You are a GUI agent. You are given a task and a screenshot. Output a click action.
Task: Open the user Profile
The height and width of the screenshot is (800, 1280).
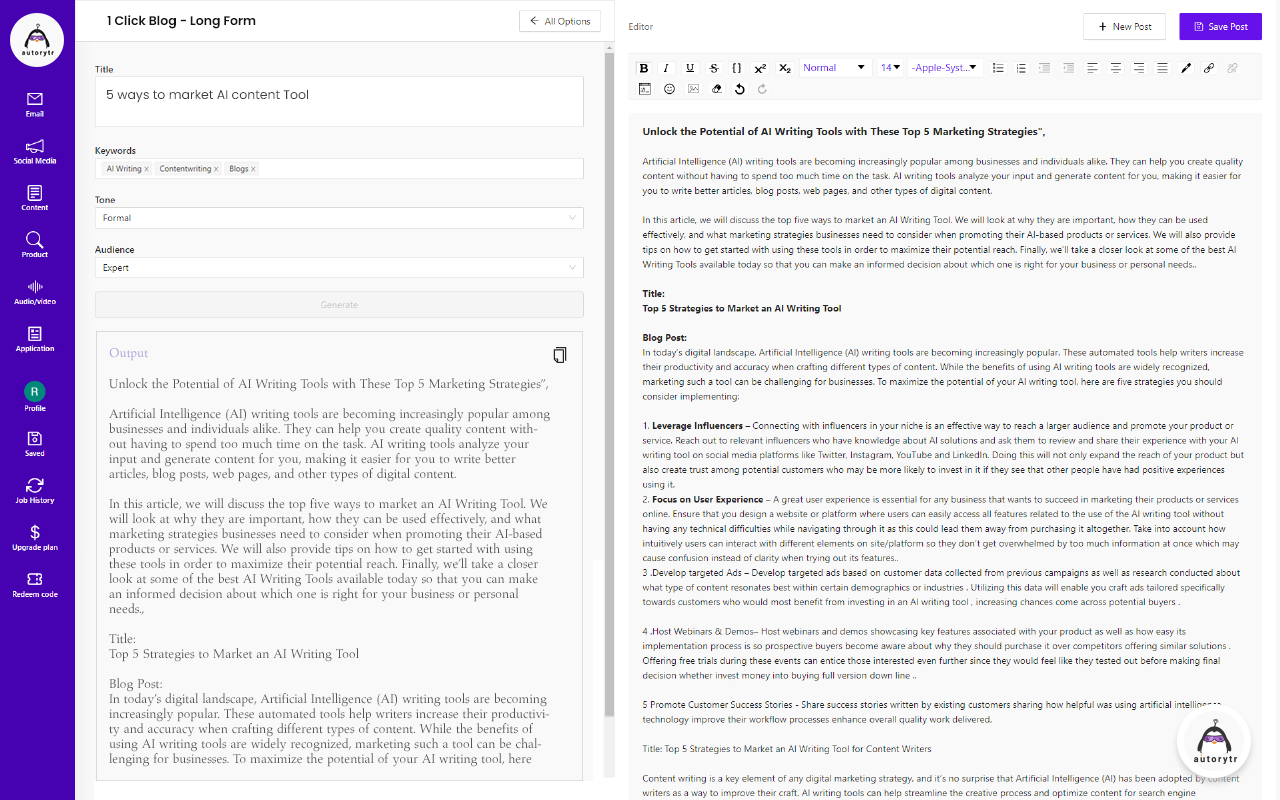tap(35, 397)
